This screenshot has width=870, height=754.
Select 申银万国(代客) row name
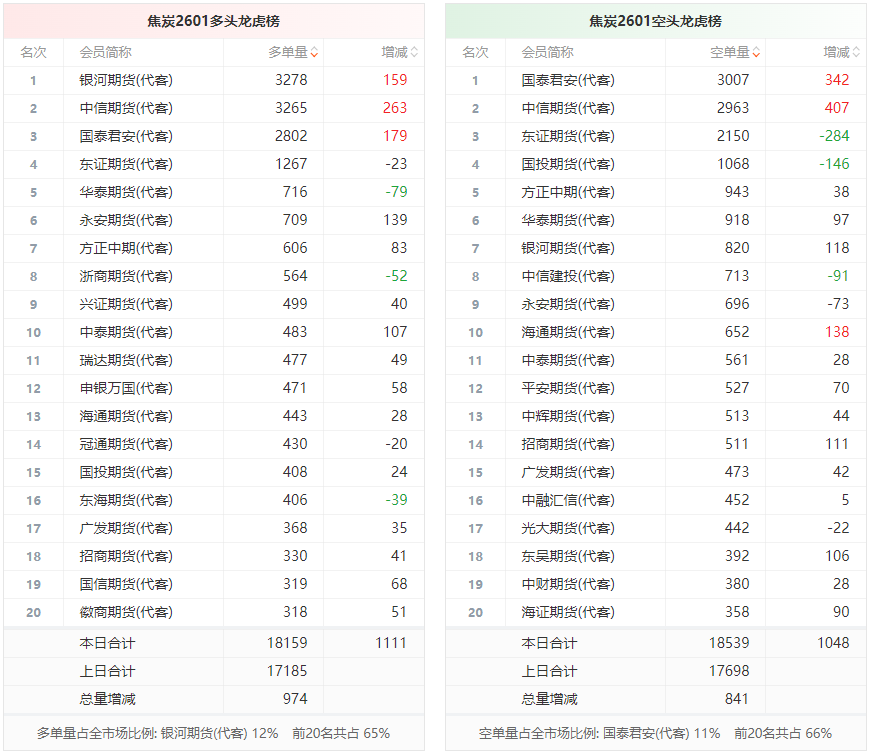pos(126,388)
